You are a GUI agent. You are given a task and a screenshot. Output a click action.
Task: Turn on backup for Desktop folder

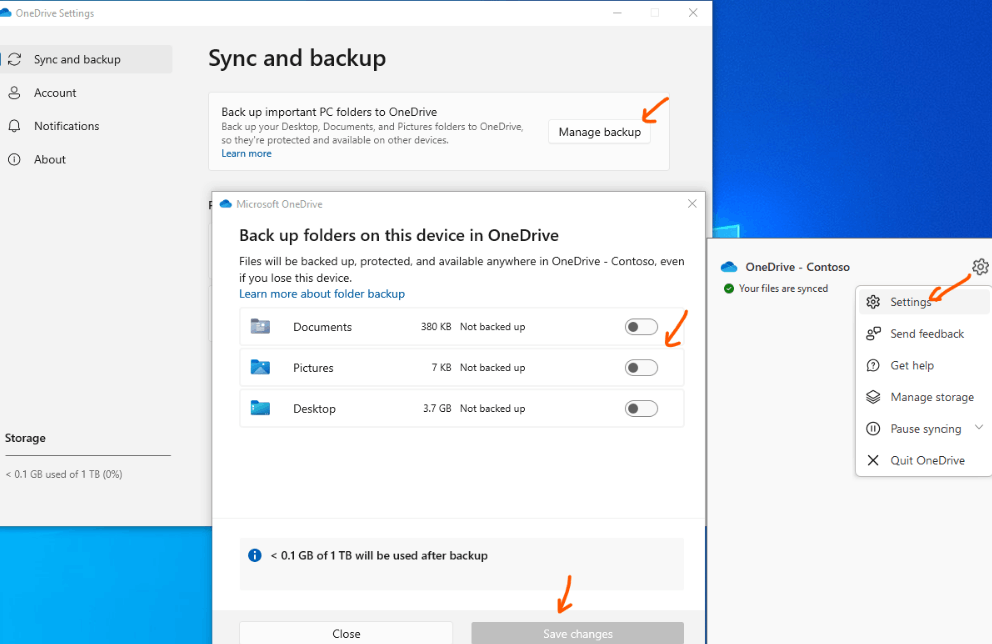pos(641,409)
